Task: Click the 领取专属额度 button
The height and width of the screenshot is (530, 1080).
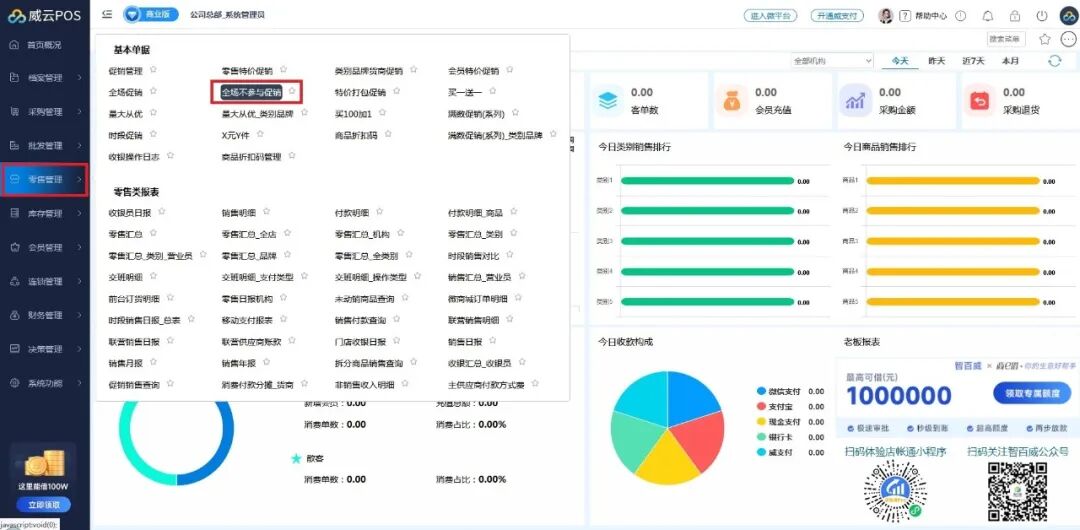Action: pos(1026,393)
